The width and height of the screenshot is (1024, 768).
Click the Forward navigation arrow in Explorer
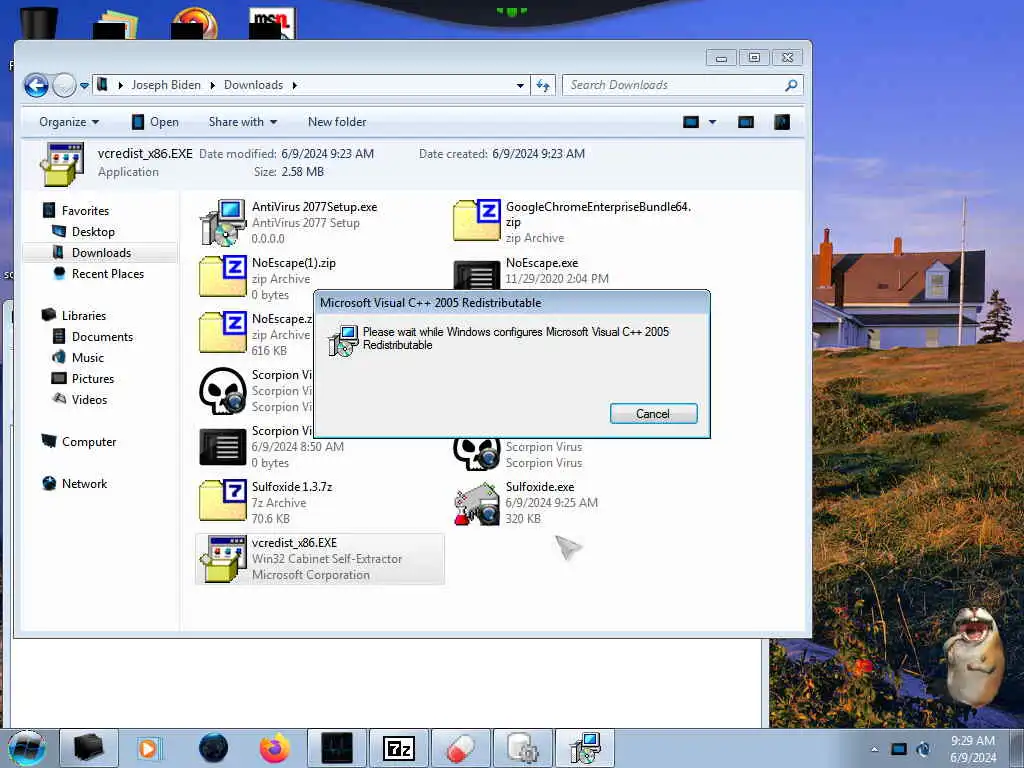64,86
